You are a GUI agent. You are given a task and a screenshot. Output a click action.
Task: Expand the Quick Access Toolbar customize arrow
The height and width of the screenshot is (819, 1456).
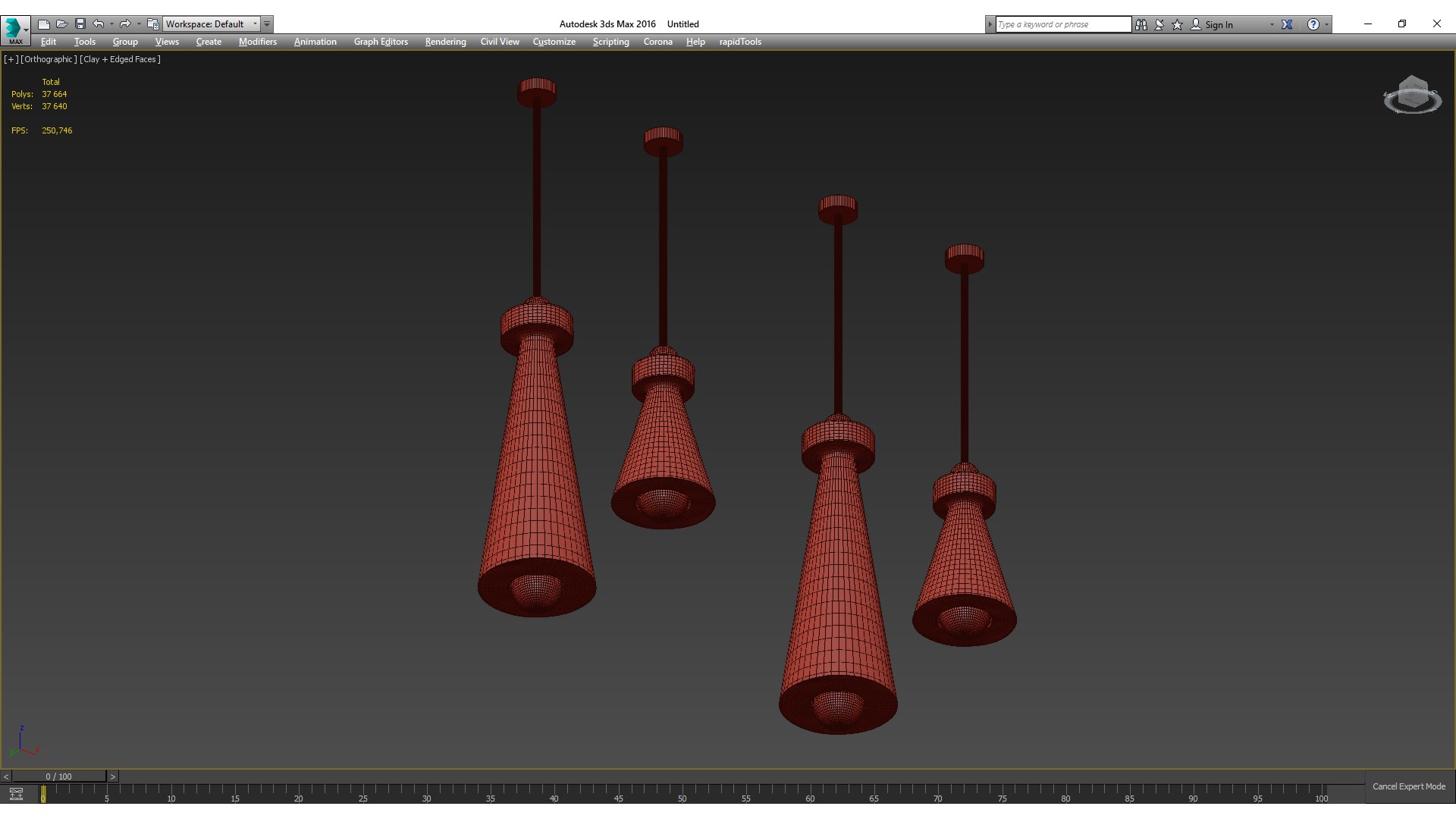click(x=267, y=24)
